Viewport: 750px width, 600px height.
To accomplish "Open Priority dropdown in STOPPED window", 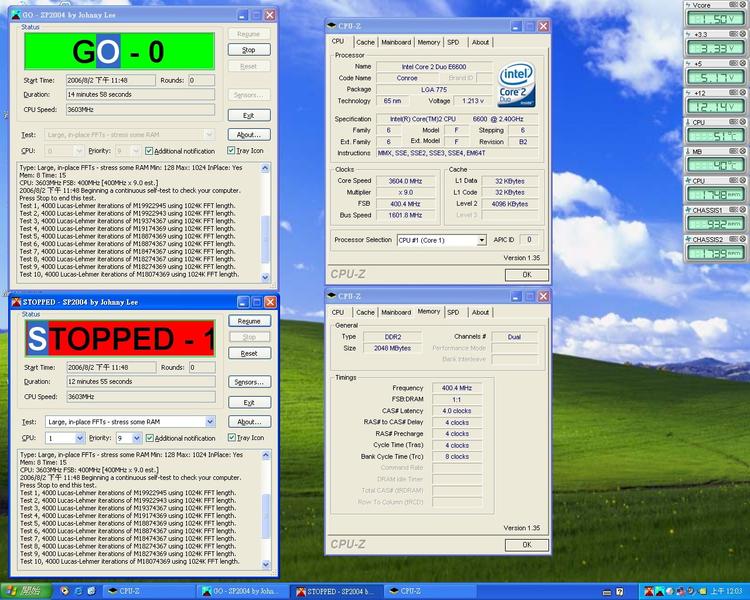I will point(137,438).
